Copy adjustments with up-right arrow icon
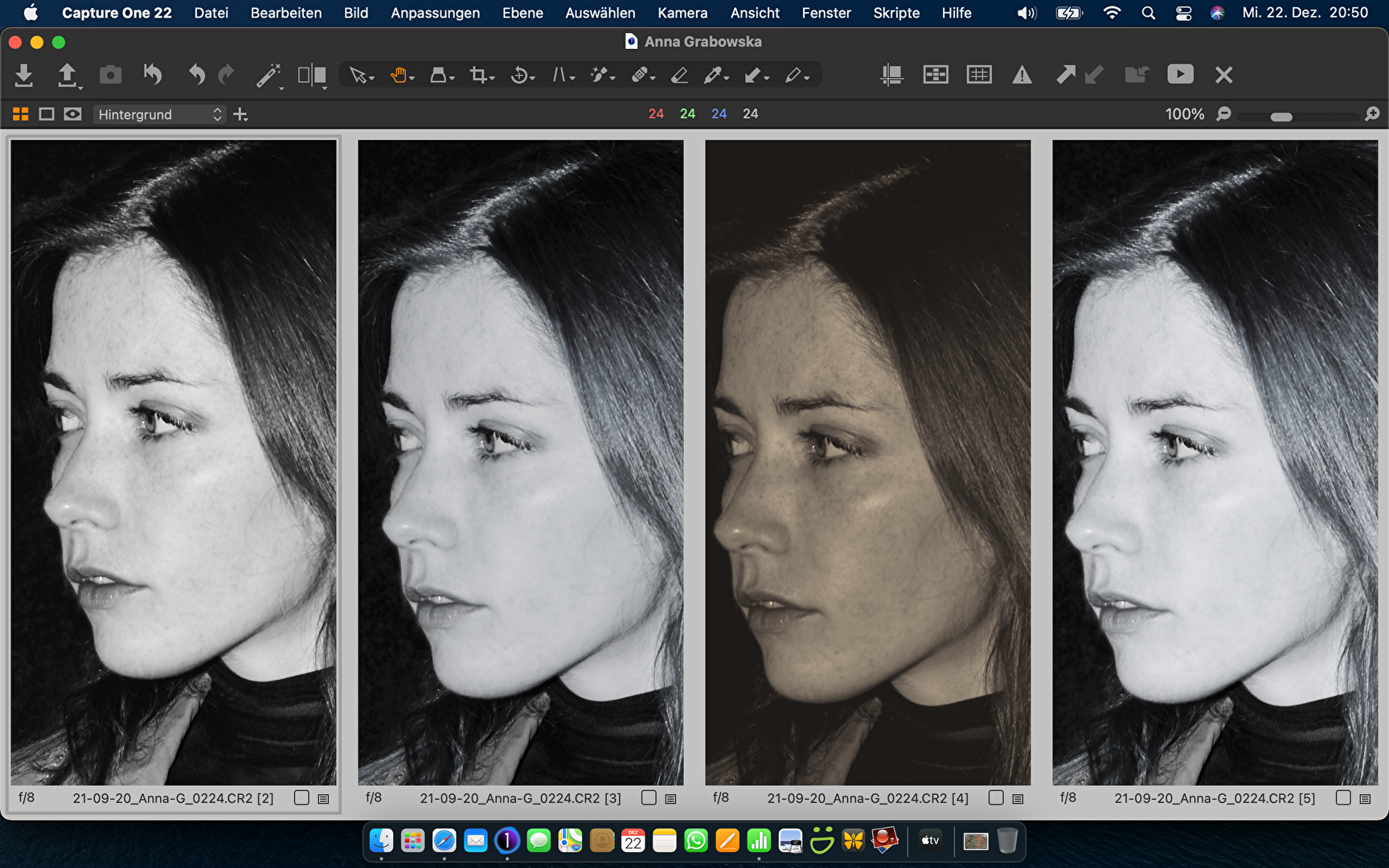This screenshot has width=1389, height=868. click(1065, 75)
